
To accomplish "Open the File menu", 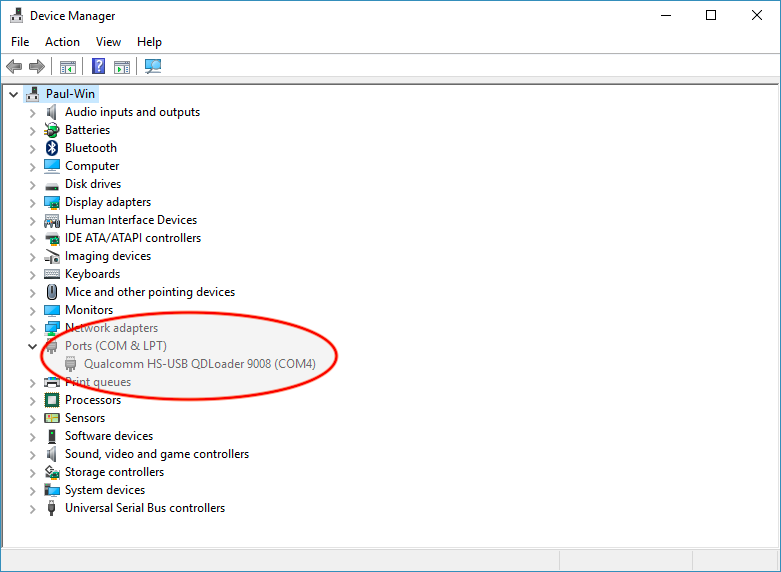I will (20, 42).
